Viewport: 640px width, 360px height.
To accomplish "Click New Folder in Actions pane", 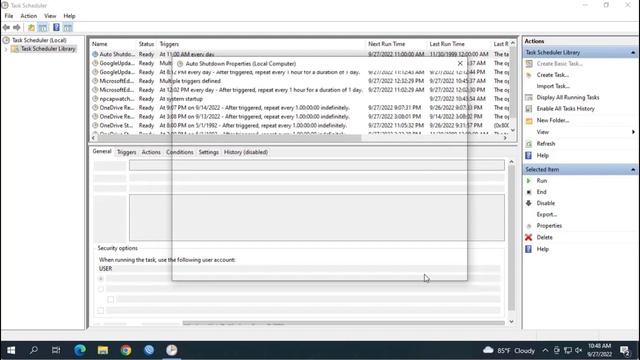I will click(x=553, y=120).
